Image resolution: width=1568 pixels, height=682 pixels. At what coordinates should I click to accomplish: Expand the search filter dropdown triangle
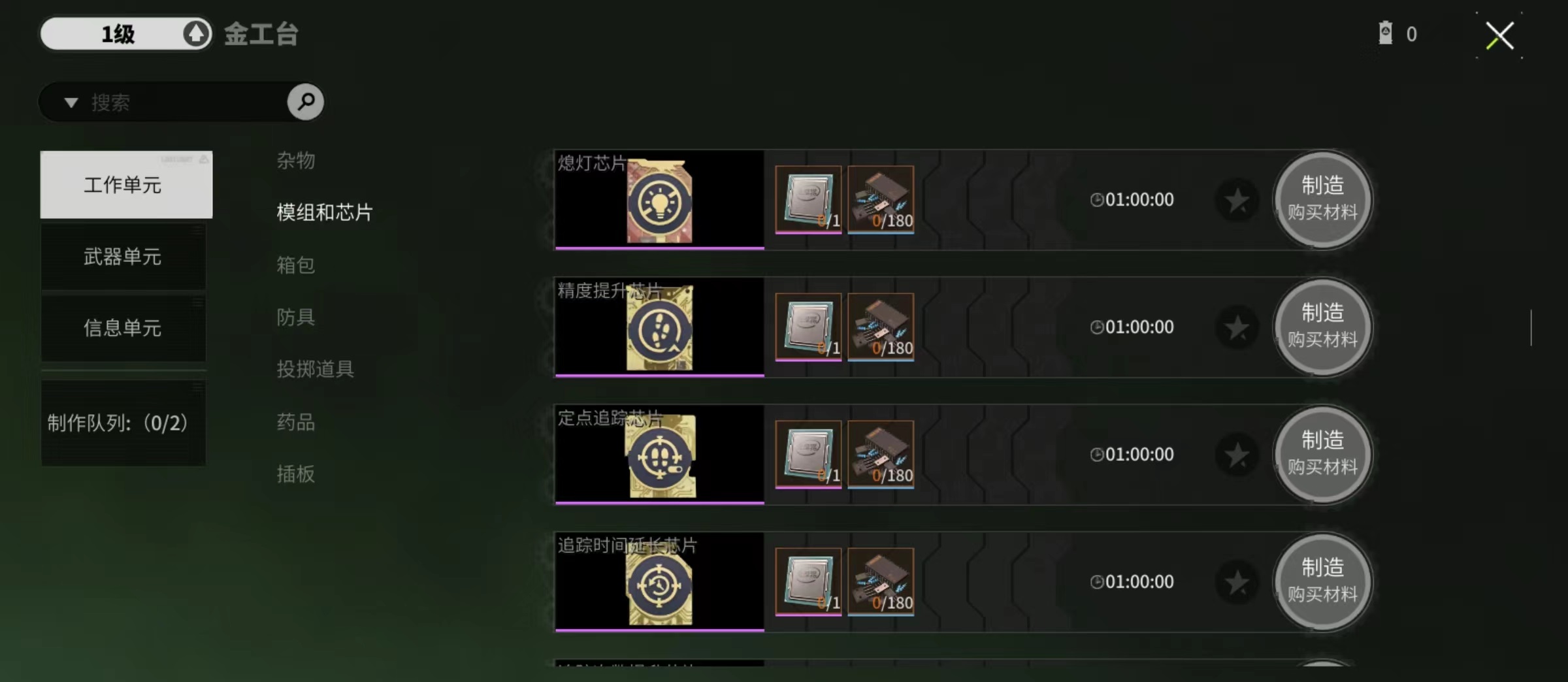tap(71, 103)
